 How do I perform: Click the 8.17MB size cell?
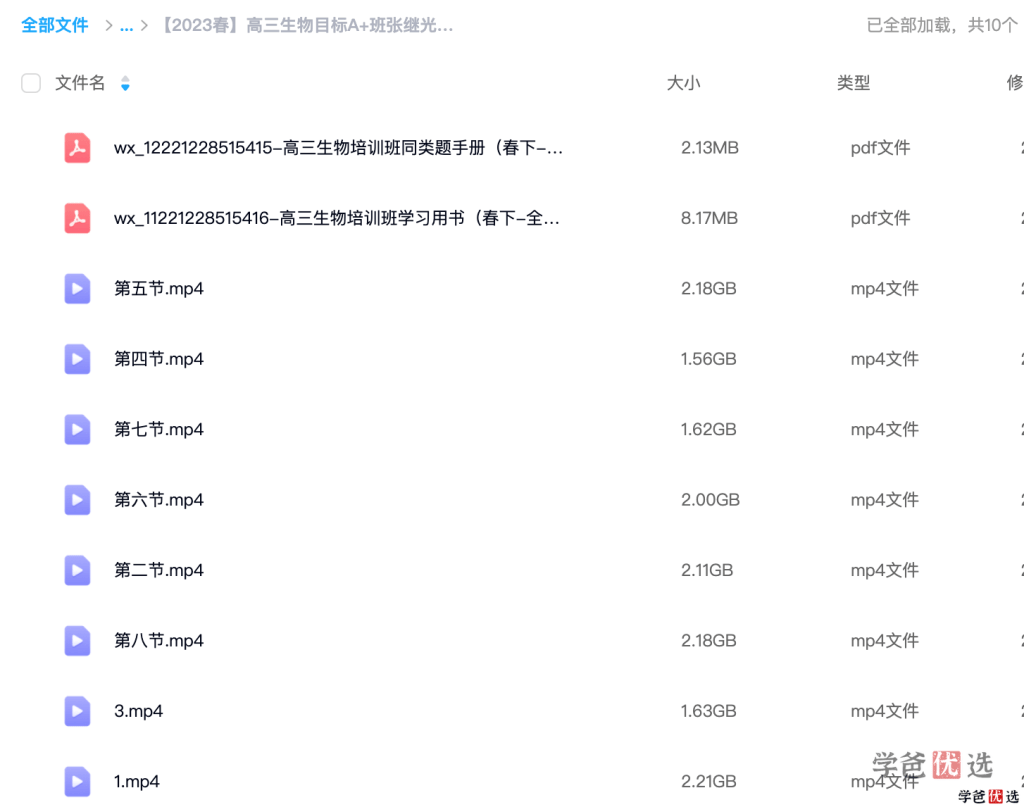(709, 218)
